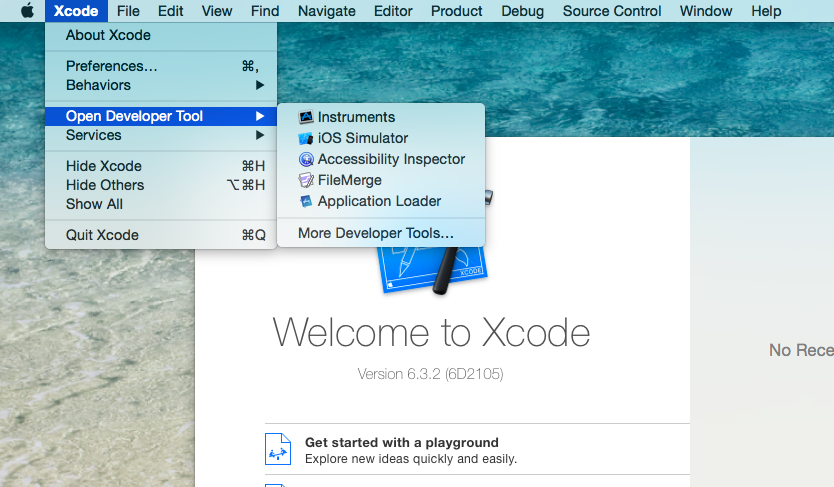
Task: Open the Source Control menu
Action: [x=612, y=11]
